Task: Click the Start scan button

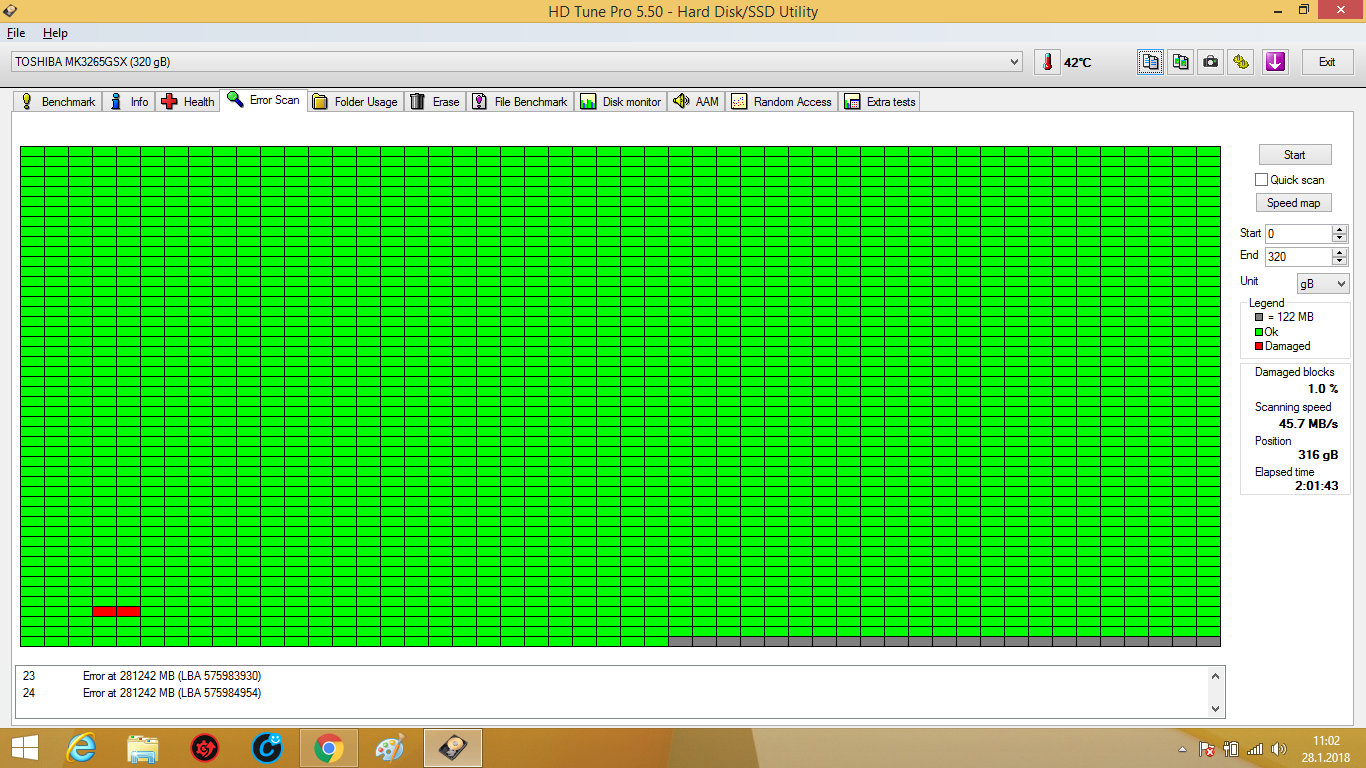Action: coord(1294,154)
